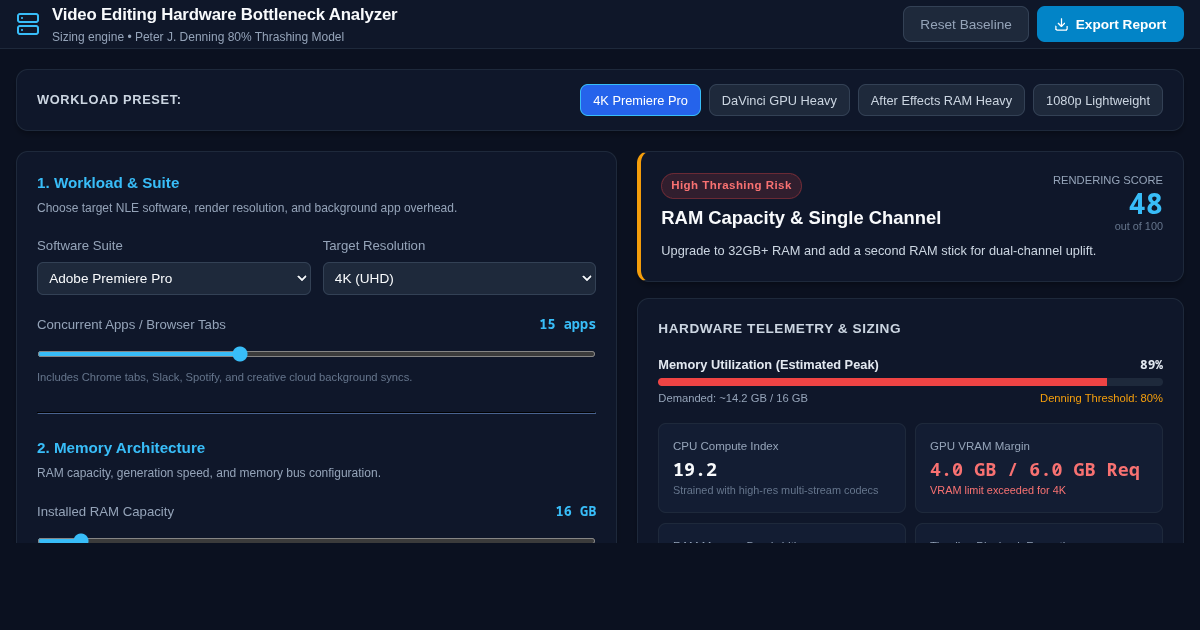Open the Software Suite dropdown
Screen dimensions: 1200x630
coord(174,278)
